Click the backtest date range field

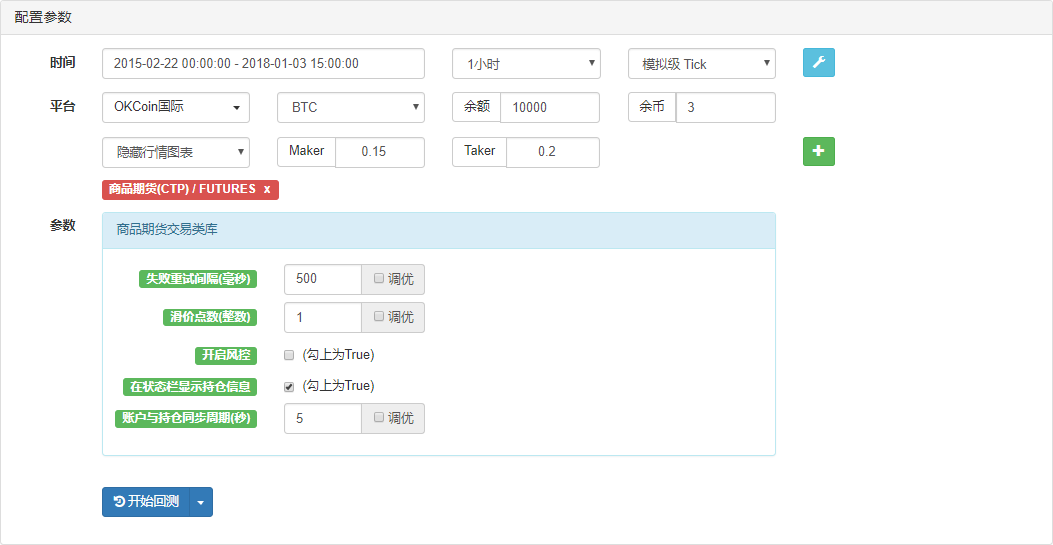point(263,64)
